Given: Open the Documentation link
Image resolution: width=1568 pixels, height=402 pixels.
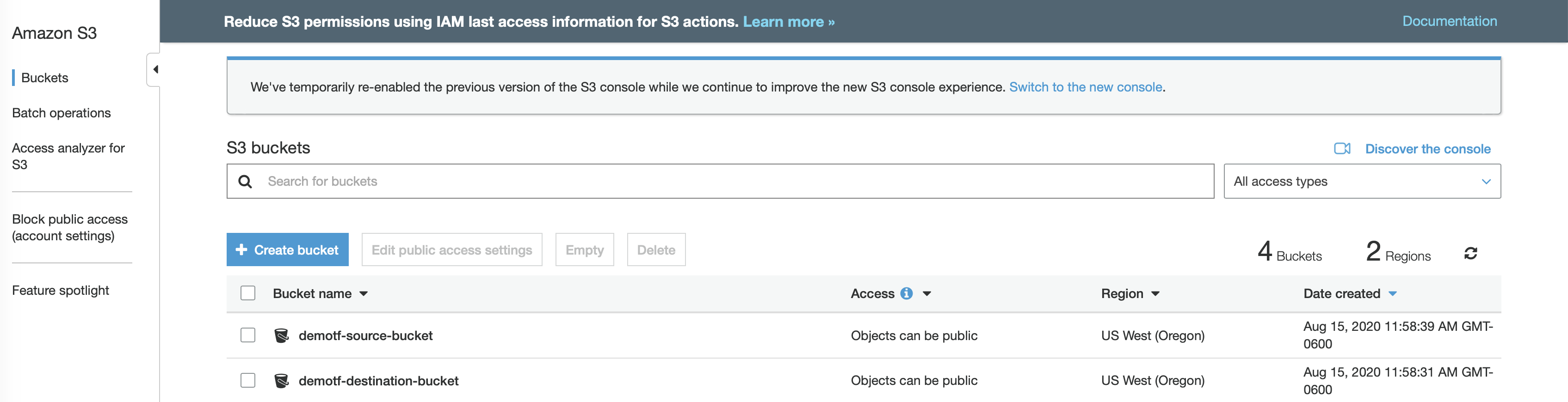Looking at the screenshot, I should [1449, 21].
